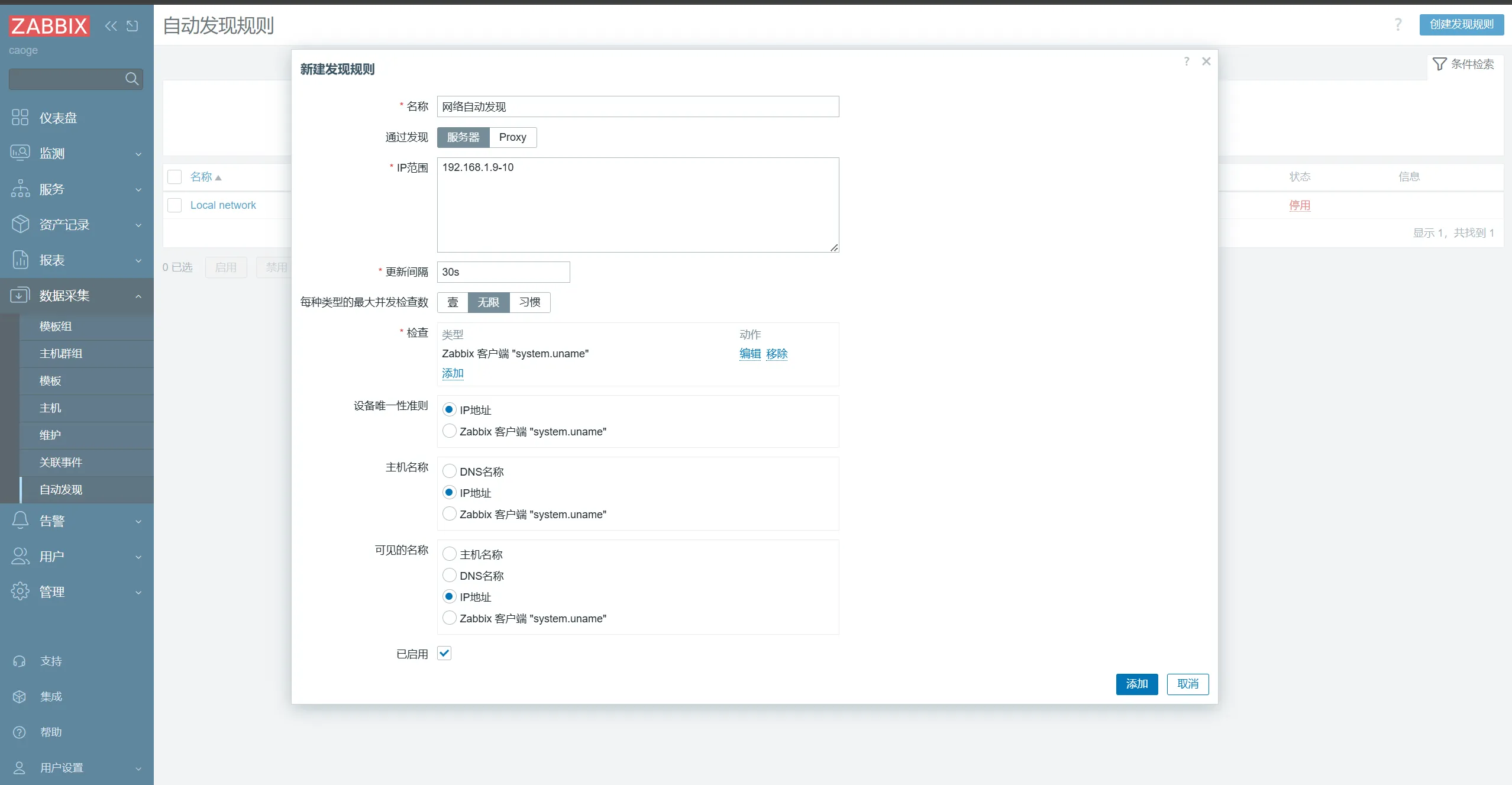Click the 取消 cancel button
1512x785 pixels.
click(1187, 684)
